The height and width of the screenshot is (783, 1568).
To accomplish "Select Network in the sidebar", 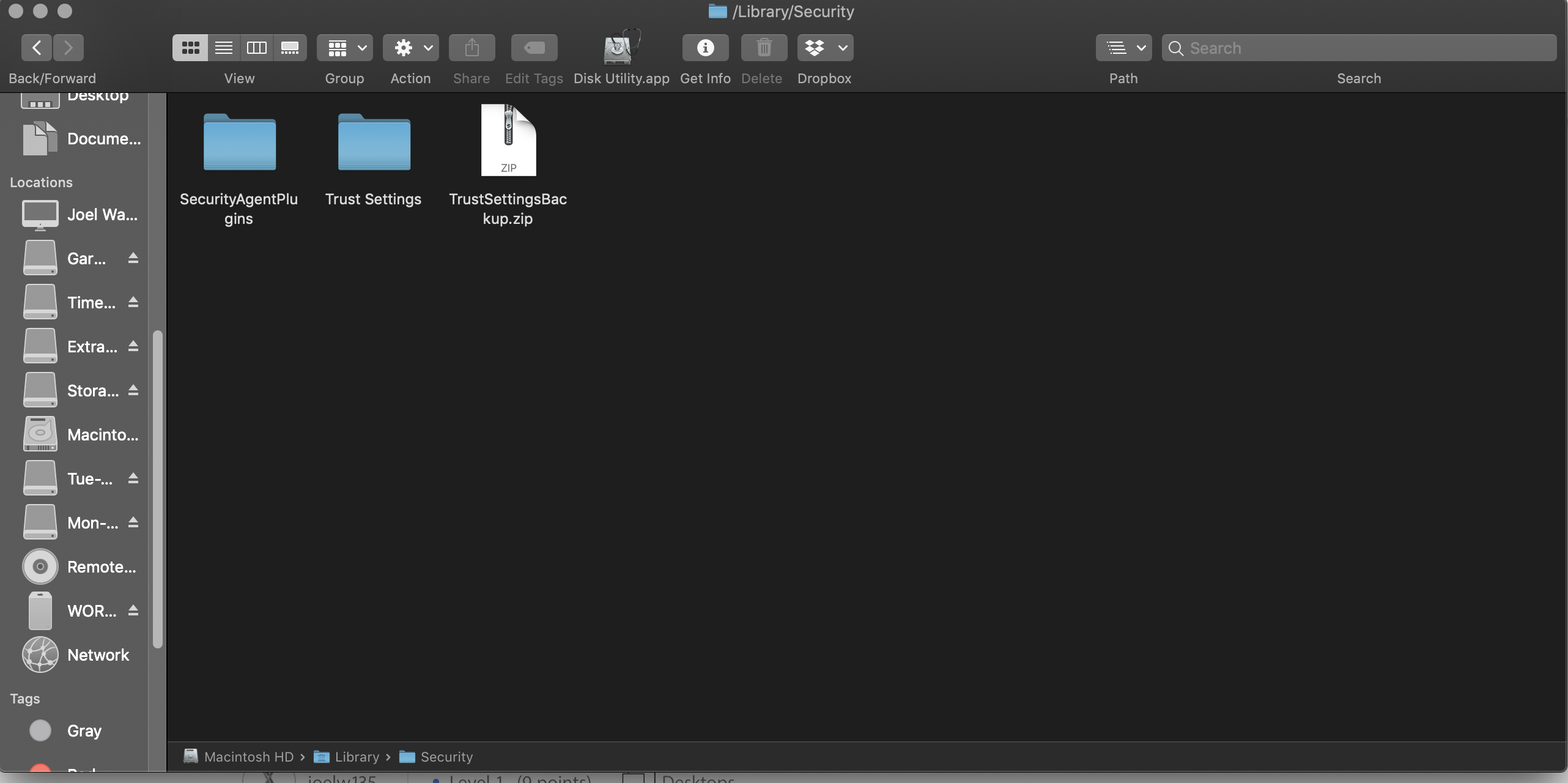I will click(98, 655).
